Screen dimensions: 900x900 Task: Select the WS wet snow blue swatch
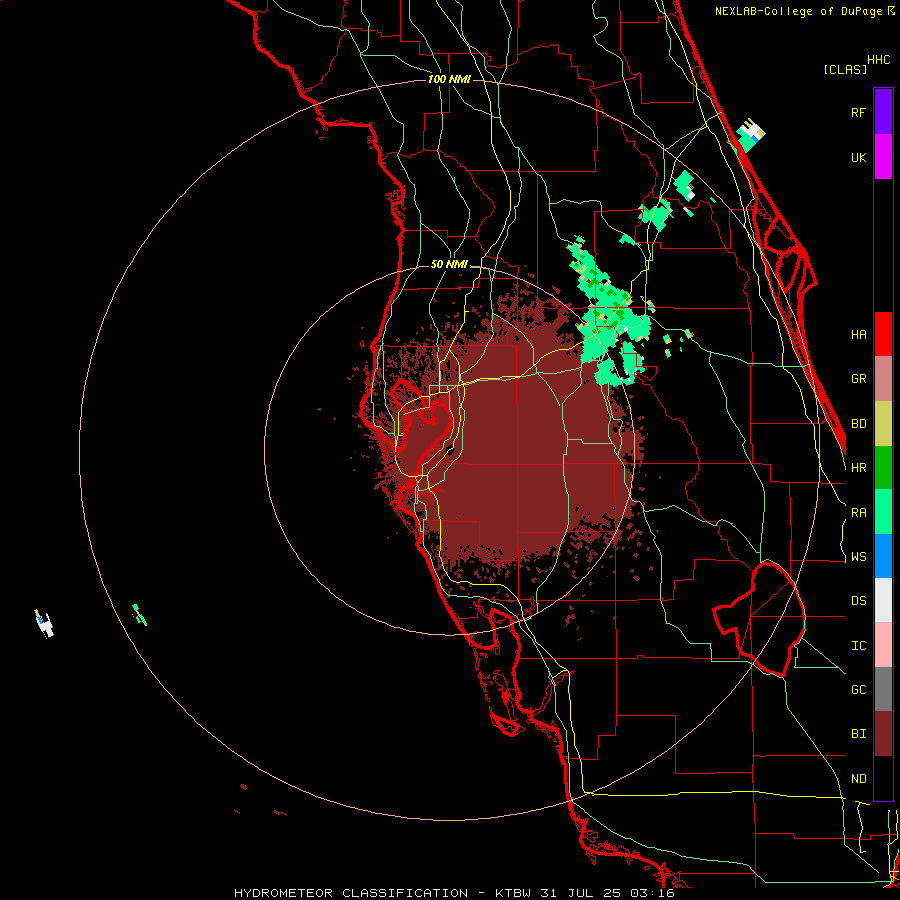coord(883,556)
